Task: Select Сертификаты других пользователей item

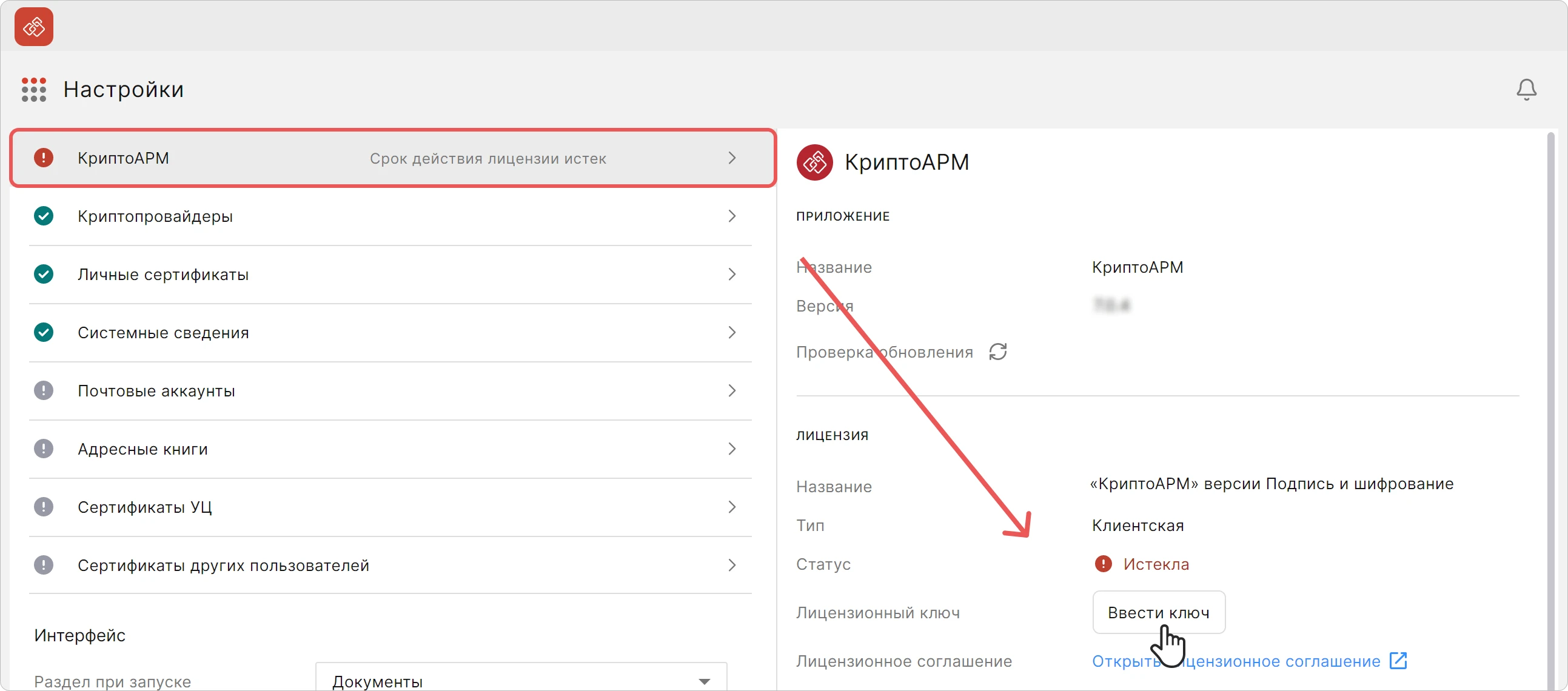Action: pyautogui.click(x=390, y=565)
